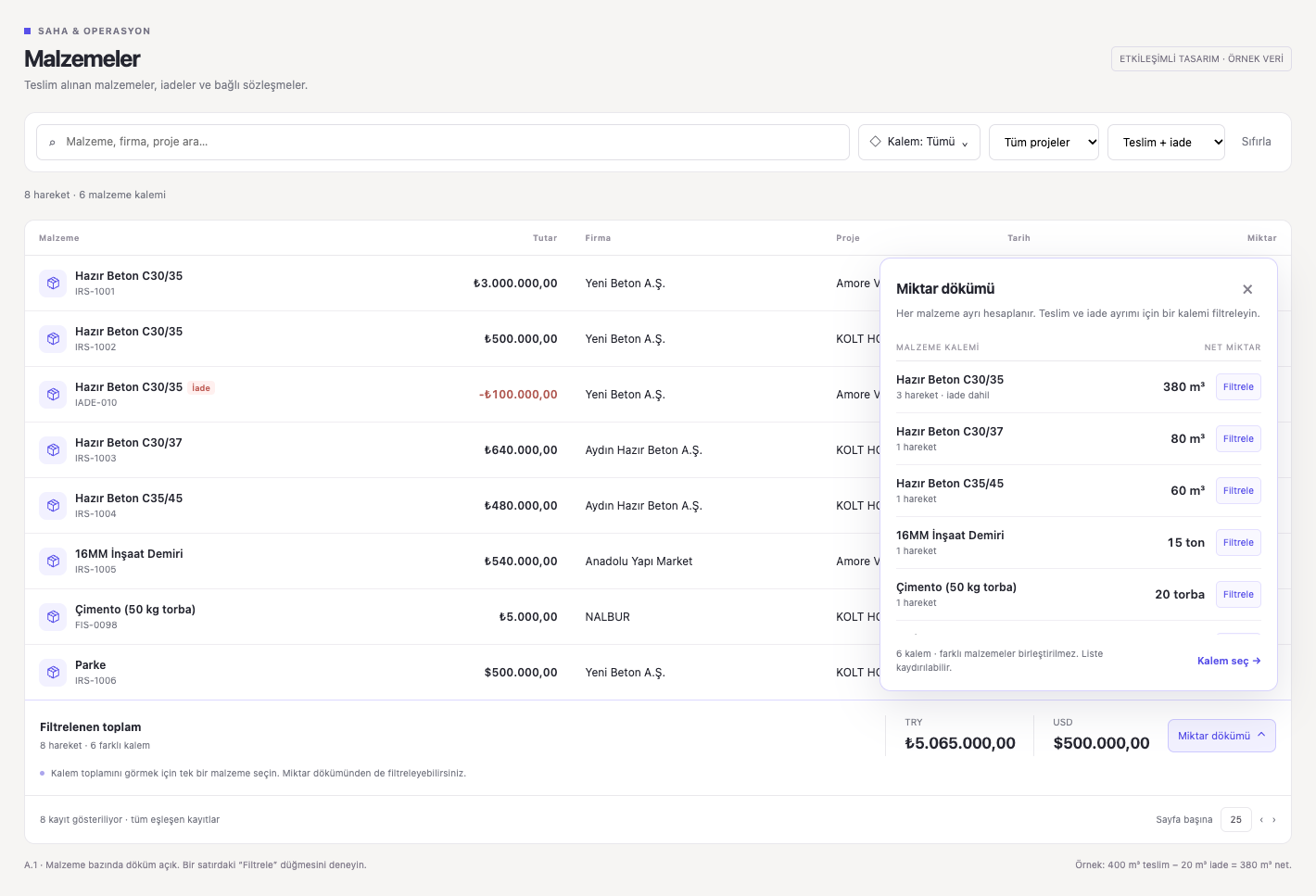Click the Kalem seç link
The image size is (1316, 896).
point(1229,662)
